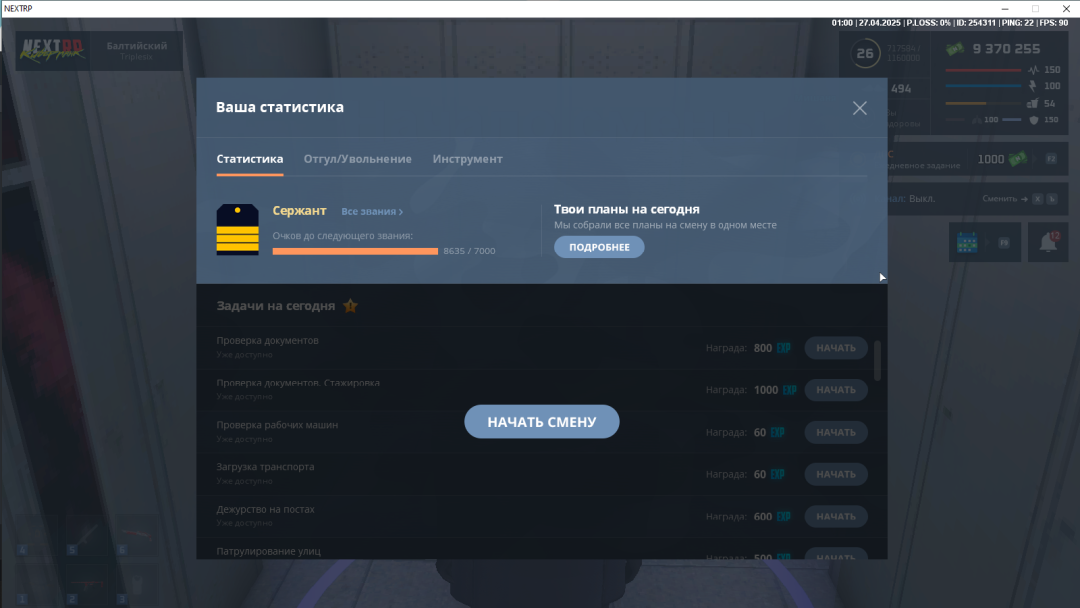Close the Ваша статистика dialog with X
The height and width of the screenshot is (608, 1080).
click(859, 108)
